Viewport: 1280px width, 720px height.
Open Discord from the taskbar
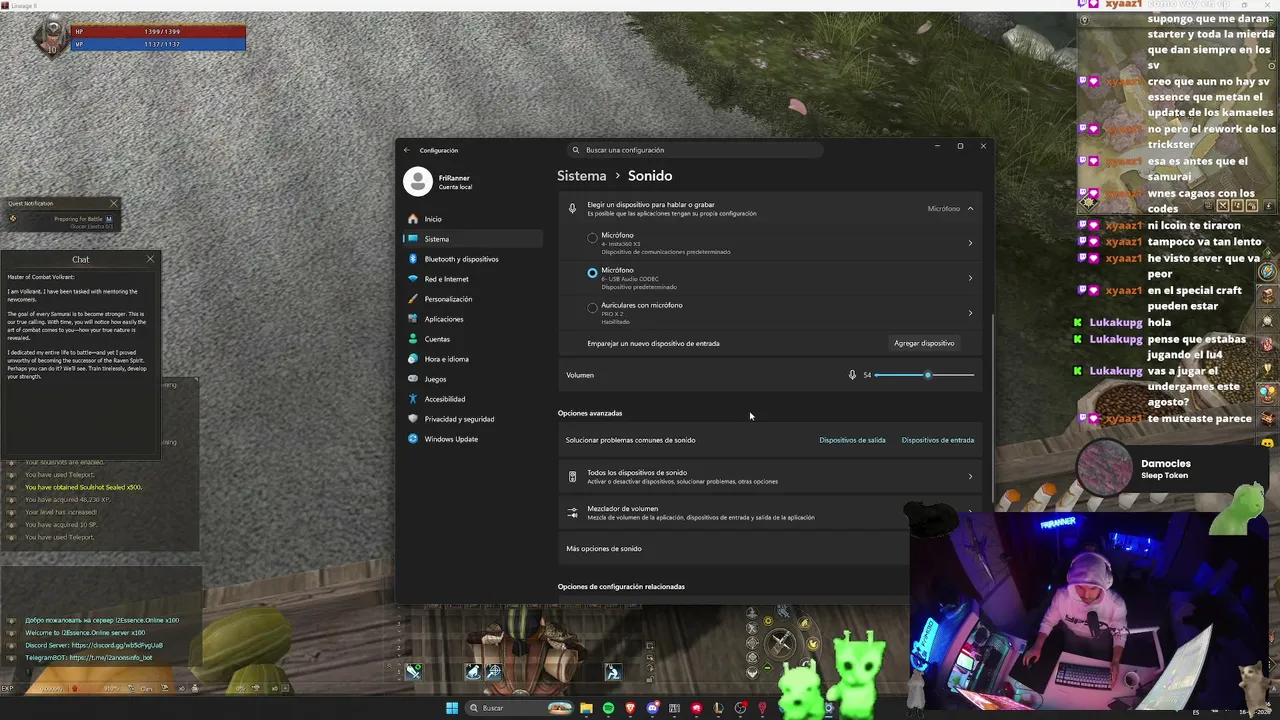point(652,708)
